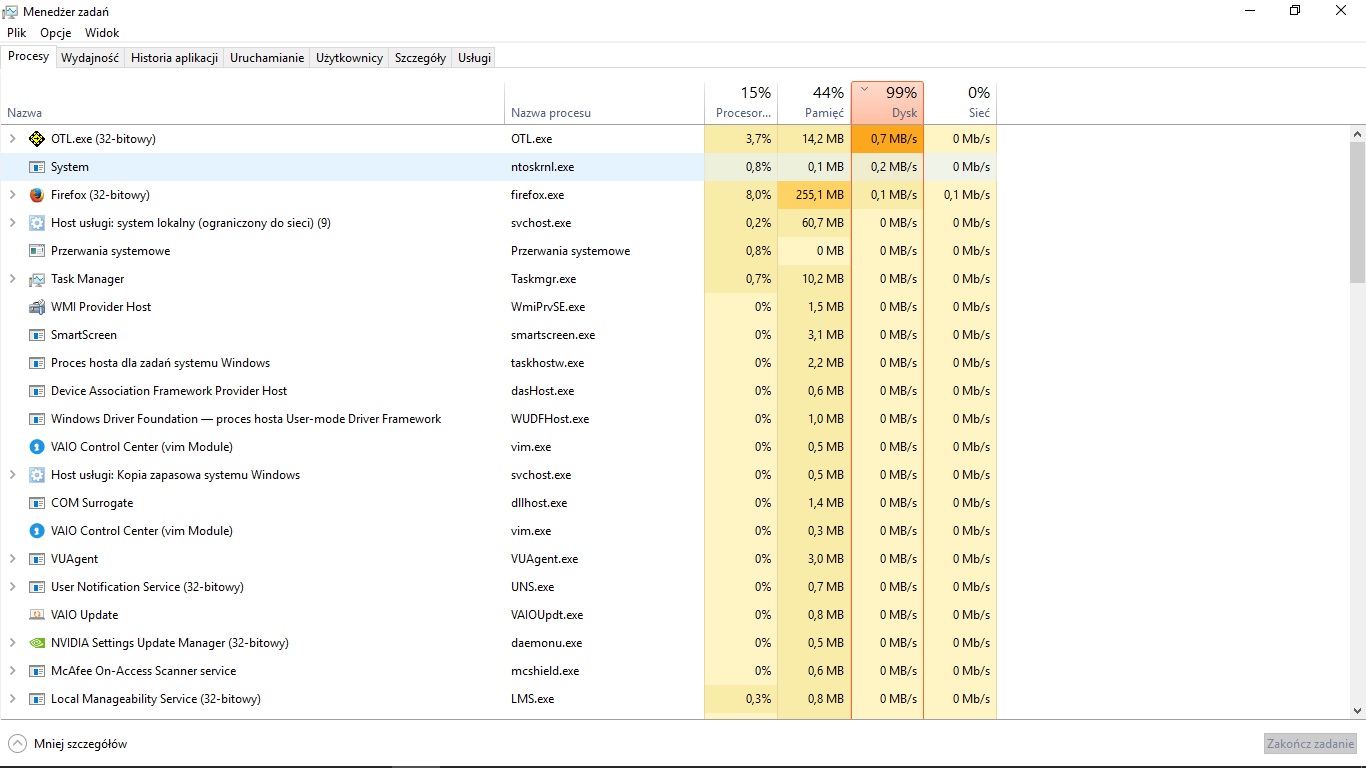Screen dimensions: 1366x768
Task: Select the 0,7 MB/s disk cell
Action: pos(887,139)
